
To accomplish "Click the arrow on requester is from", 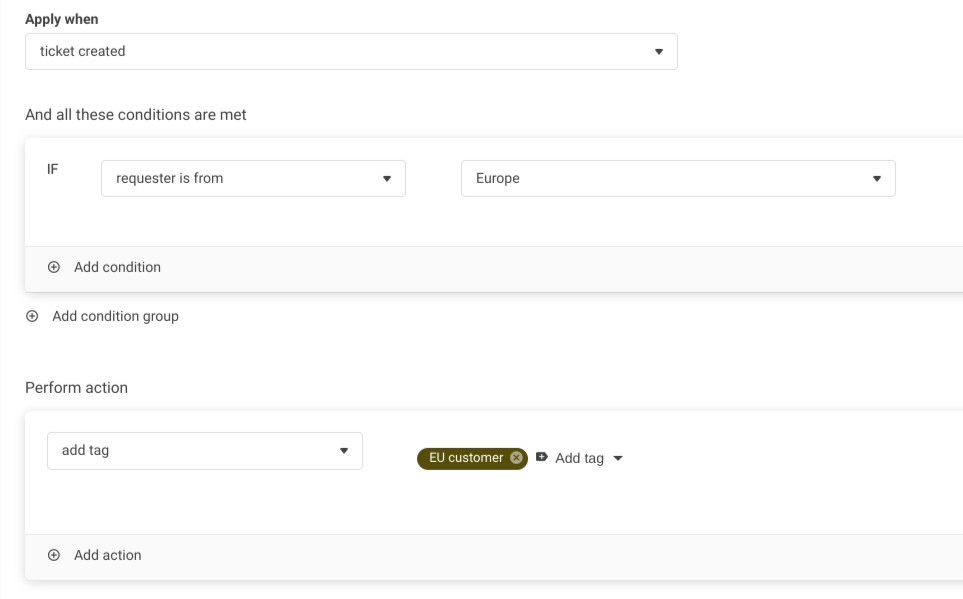I will coord(387,179).
